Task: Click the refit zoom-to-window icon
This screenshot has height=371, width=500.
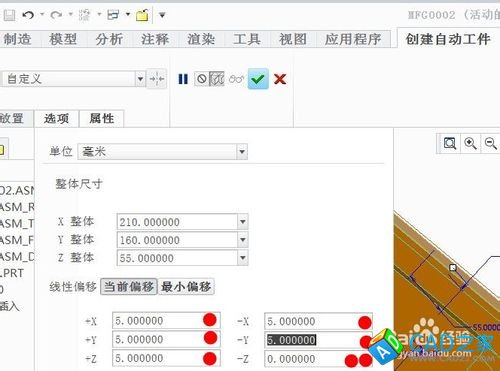Action: (450, 143)
